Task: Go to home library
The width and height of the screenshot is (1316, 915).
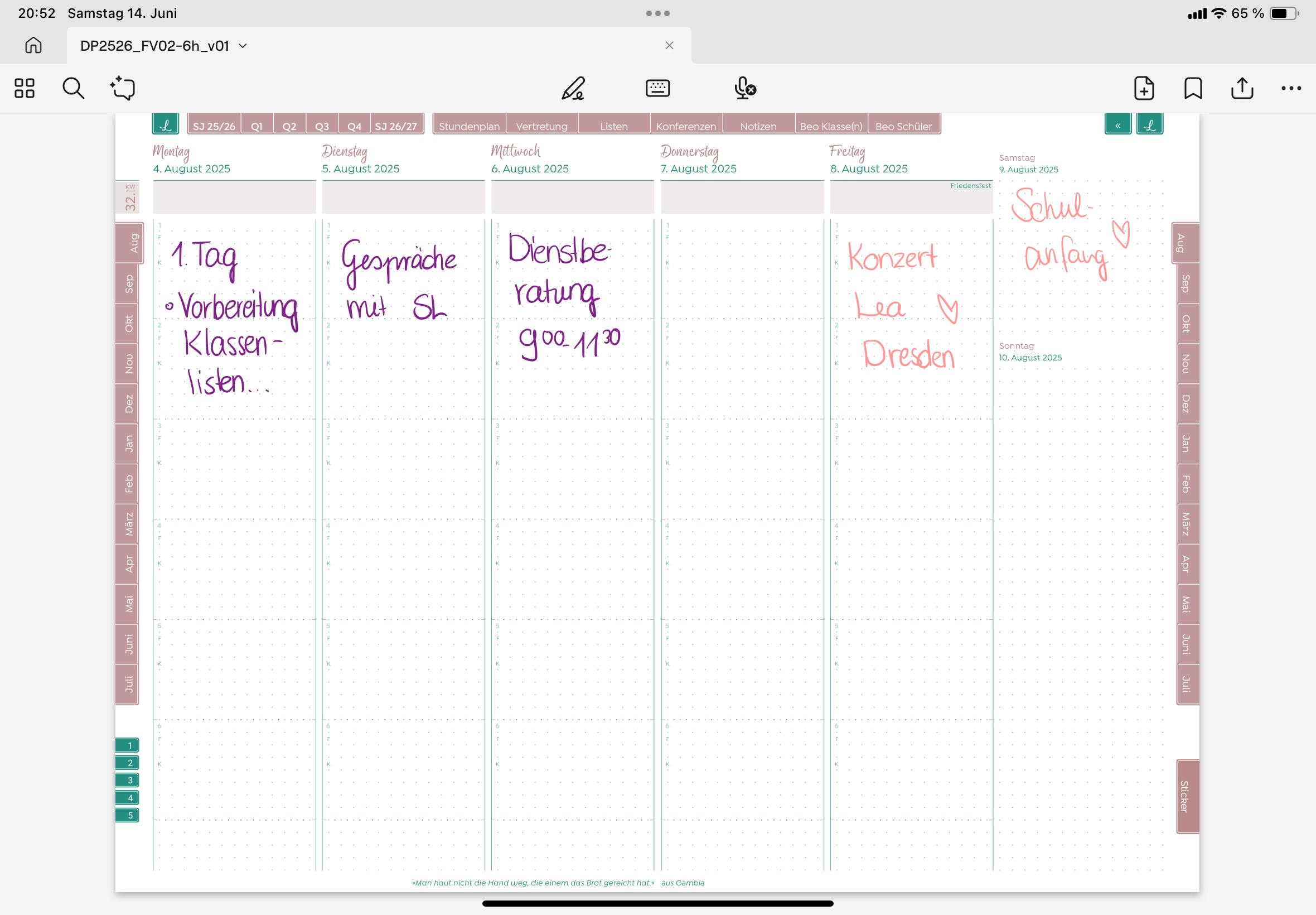Action: pyautogui.click(x=33, y=45)
